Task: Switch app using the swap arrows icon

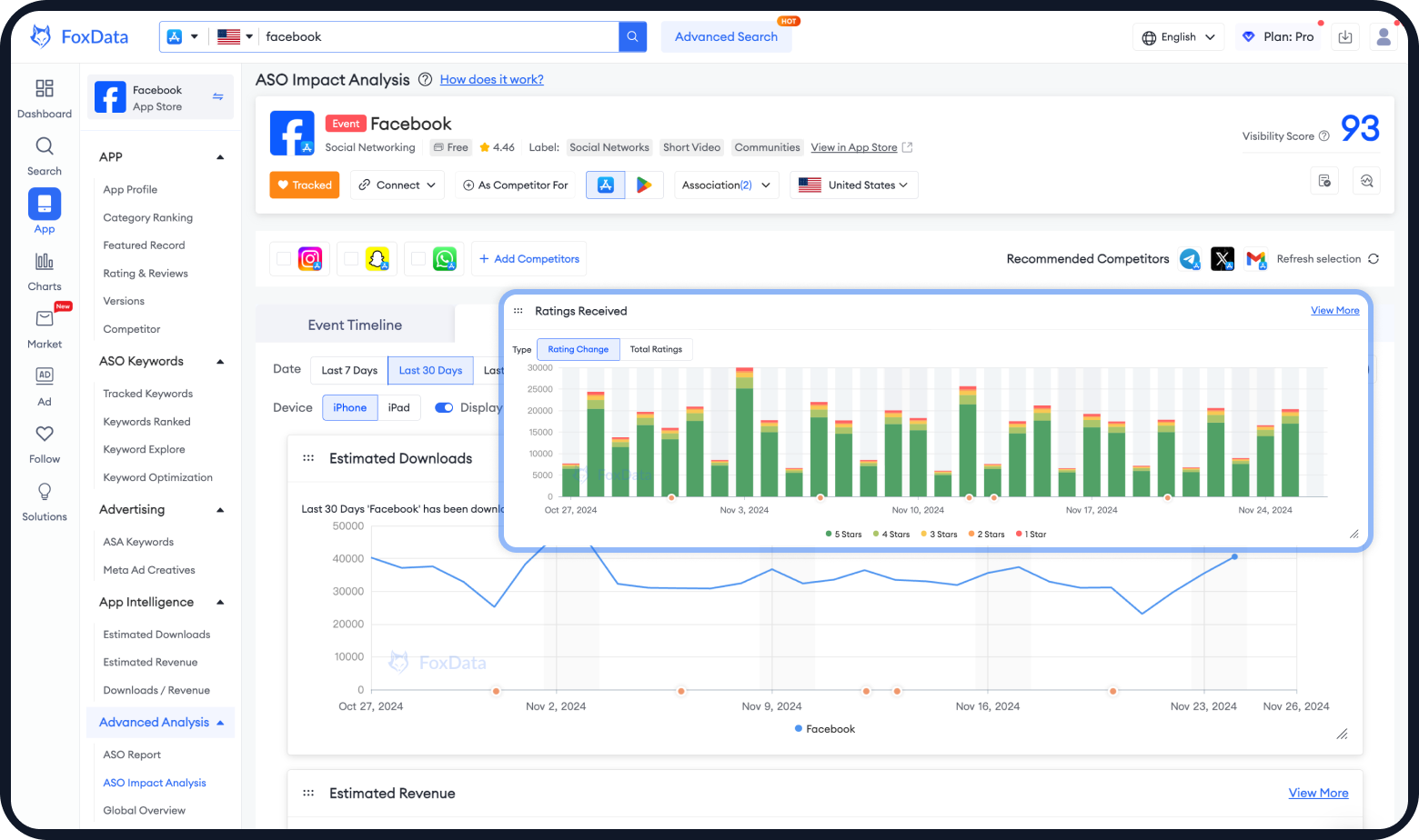Action: [x=218, y=96]
